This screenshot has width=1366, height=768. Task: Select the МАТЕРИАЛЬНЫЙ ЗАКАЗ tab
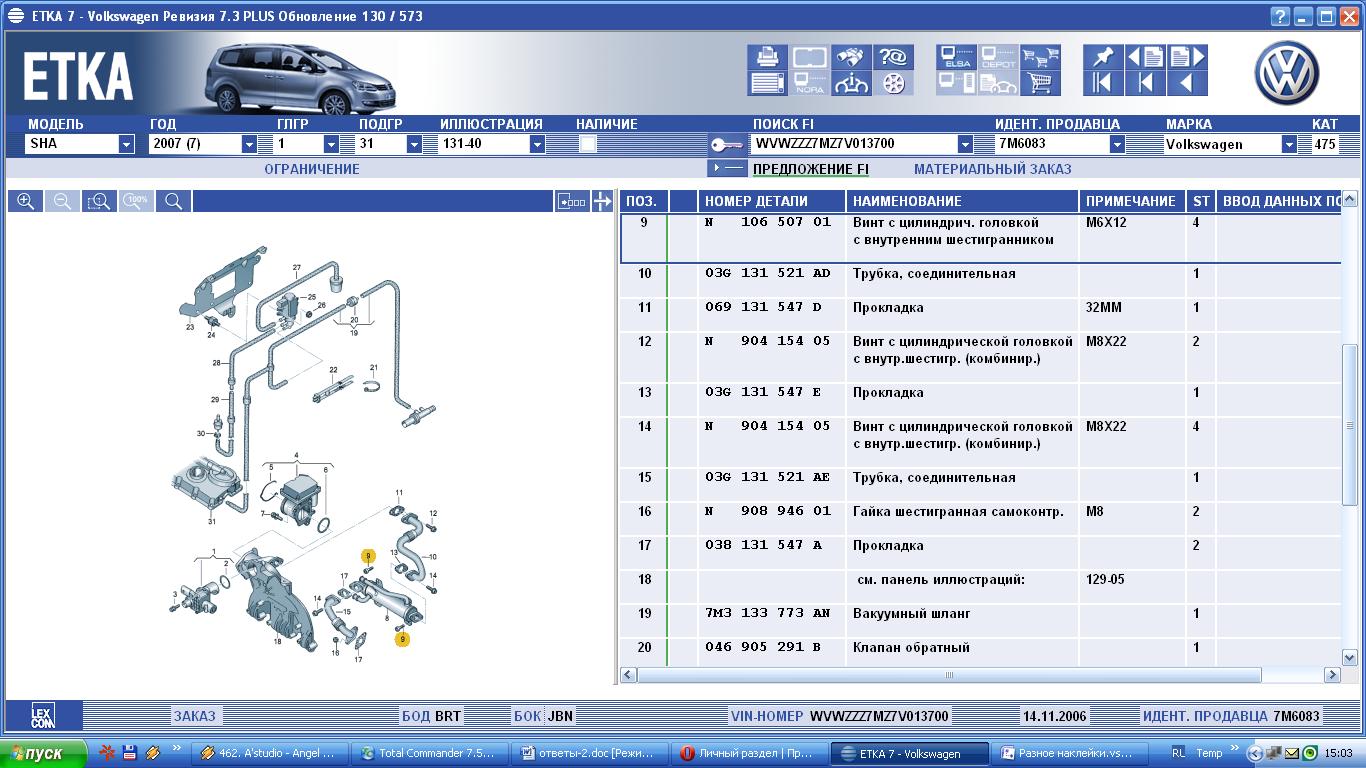click(993, 169)
